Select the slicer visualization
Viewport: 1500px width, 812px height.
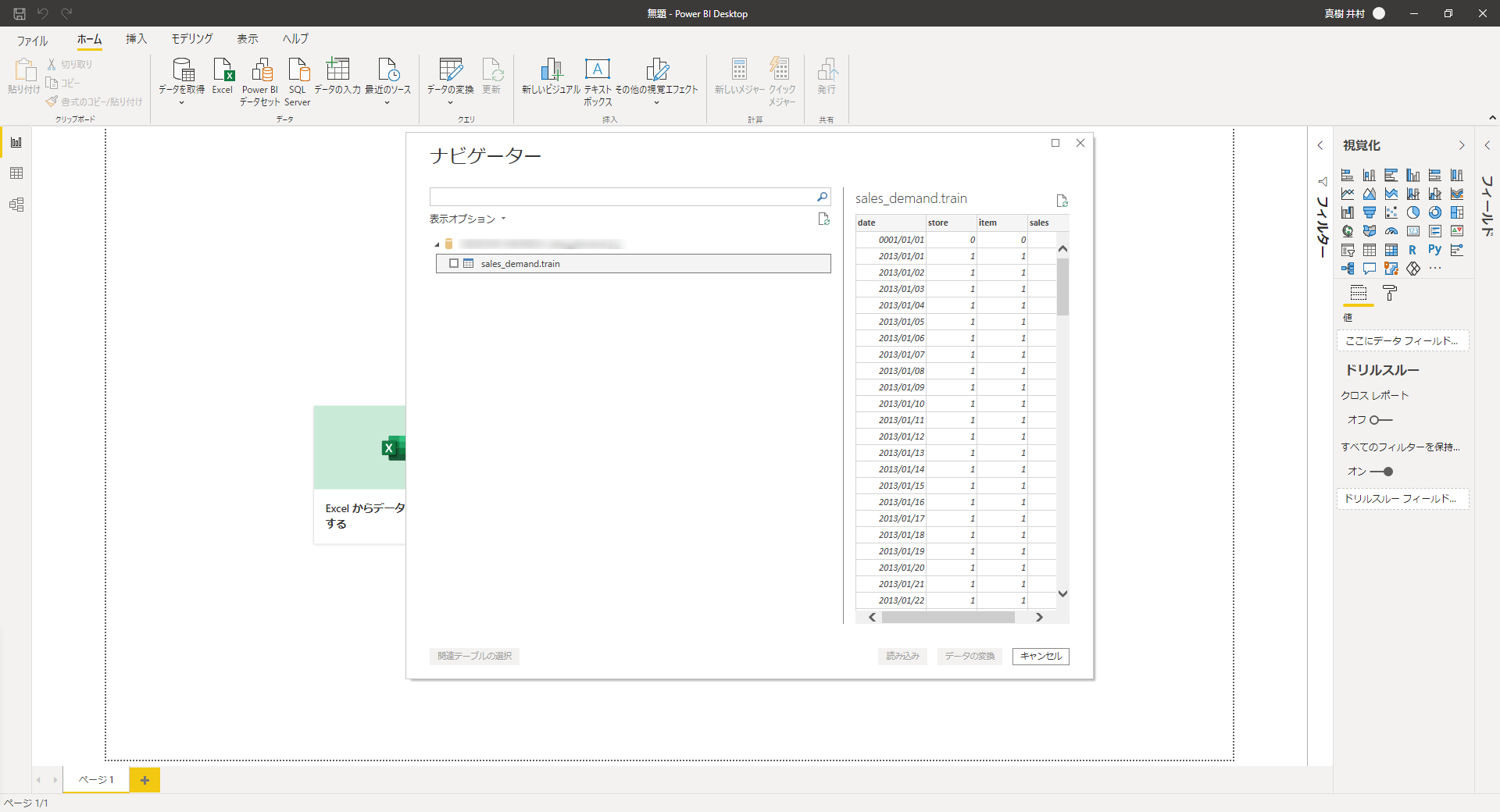(x=1347, y=250)
